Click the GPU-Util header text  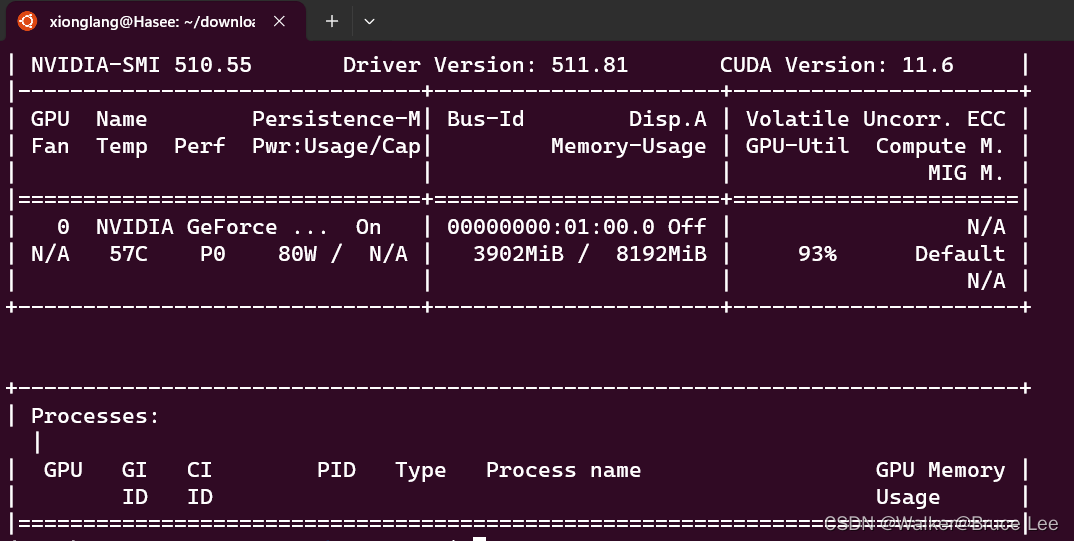tap(797, 146)
